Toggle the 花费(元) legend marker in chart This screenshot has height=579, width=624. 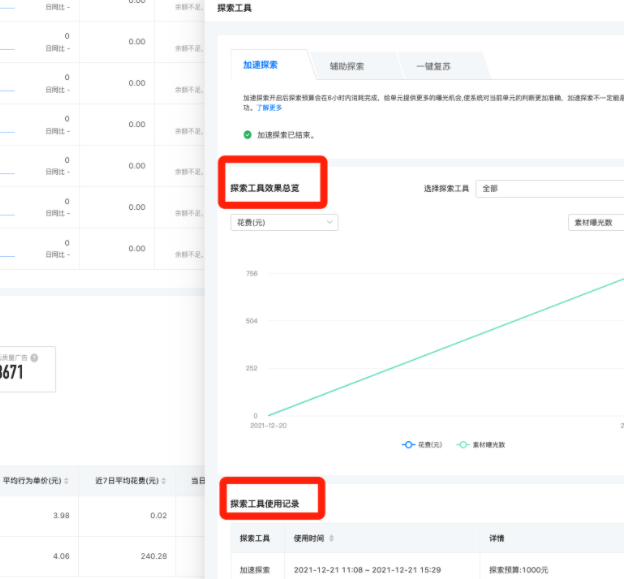408,444
